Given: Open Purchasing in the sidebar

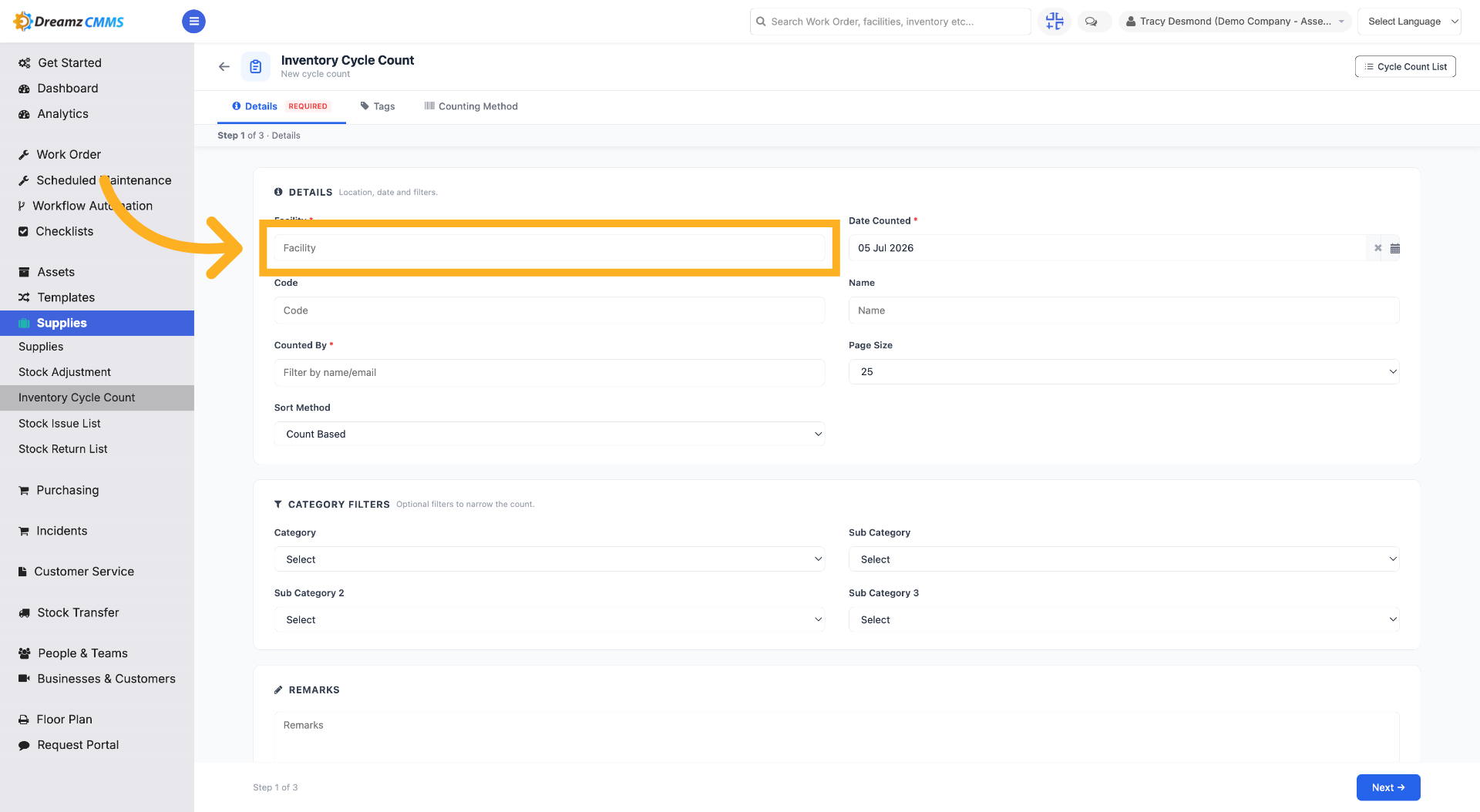Looking at the screenshot, I should [68, 490].
